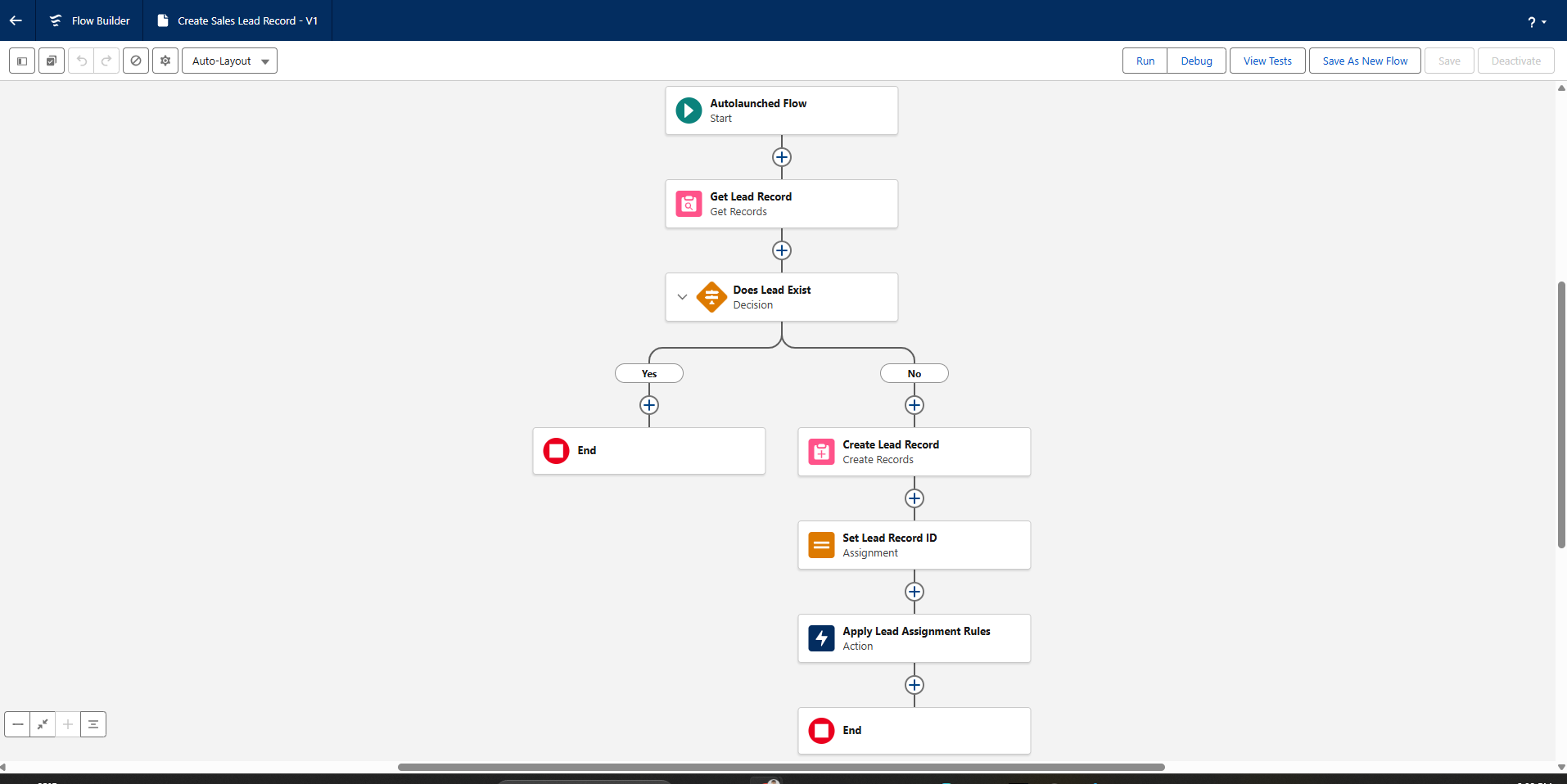Screen dimensions: 1567x784
Task: Zoom in the canvas
Action: pyautogui.click(x=68, y=724)
